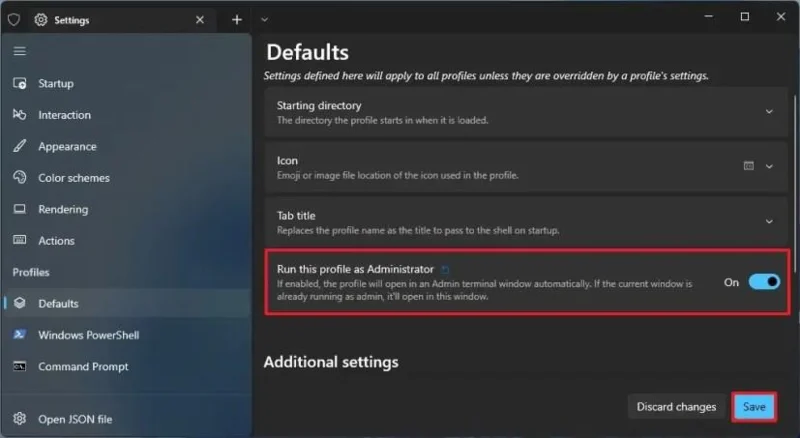The width and height of the screenshot is (800, 438).
Task: Click the Windows PowerShell profile icon
Action: pyautogui.click(x=19, y=335)
